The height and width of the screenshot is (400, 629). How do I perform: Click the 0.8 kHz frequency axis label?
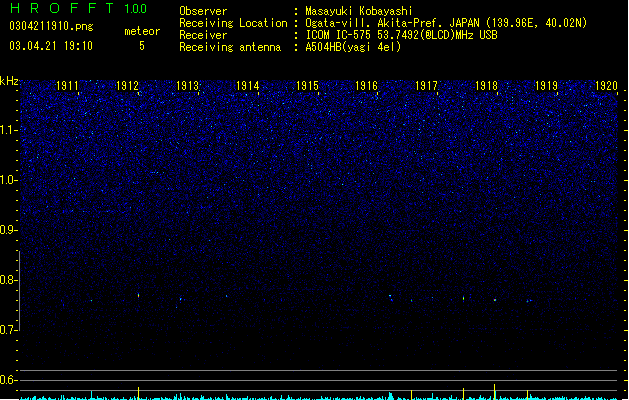[x=9, y=280]
